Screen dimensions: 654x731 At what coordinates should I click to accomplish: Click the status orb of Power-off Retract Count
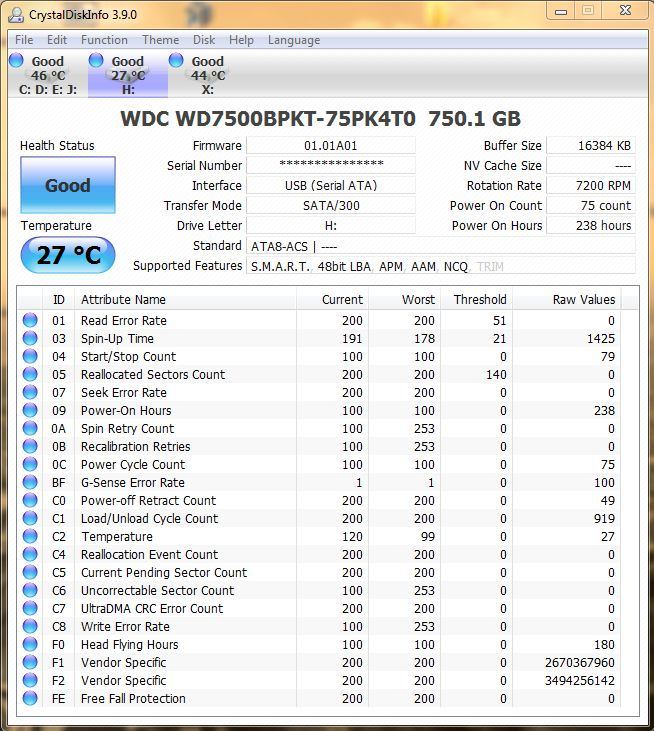coord(30,500)
